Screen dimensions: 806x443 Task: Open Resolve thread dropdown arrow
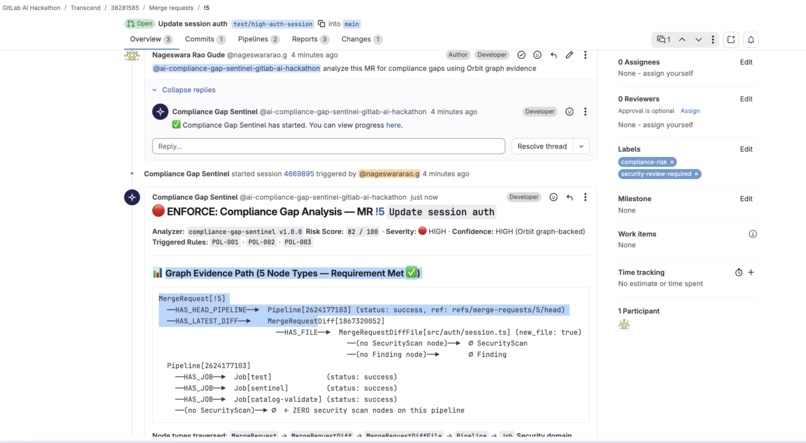tap(581, 146)
